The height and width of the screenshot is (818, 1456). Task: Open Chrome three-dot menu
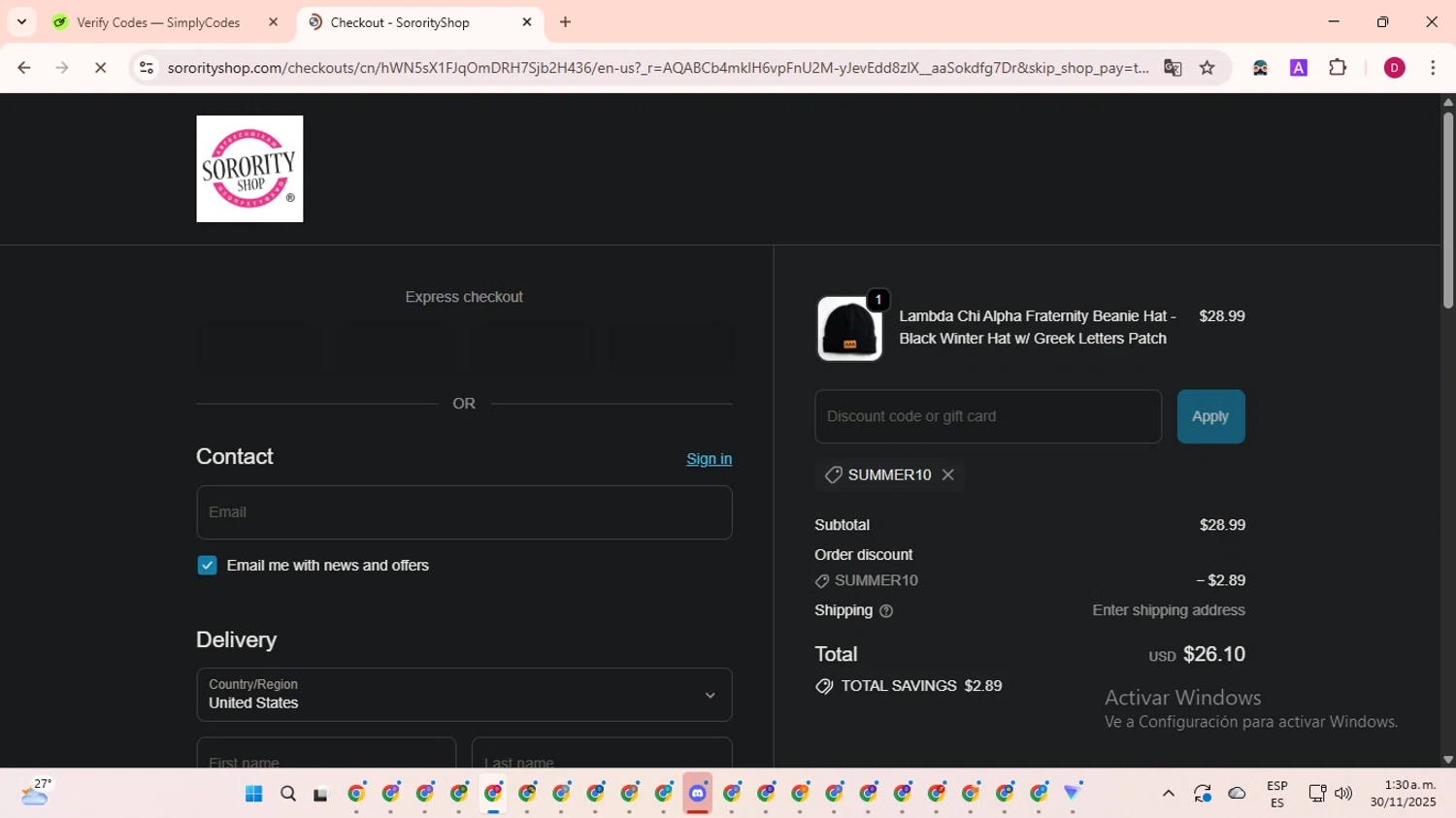pyautogui.click(x=1433, y=68)
